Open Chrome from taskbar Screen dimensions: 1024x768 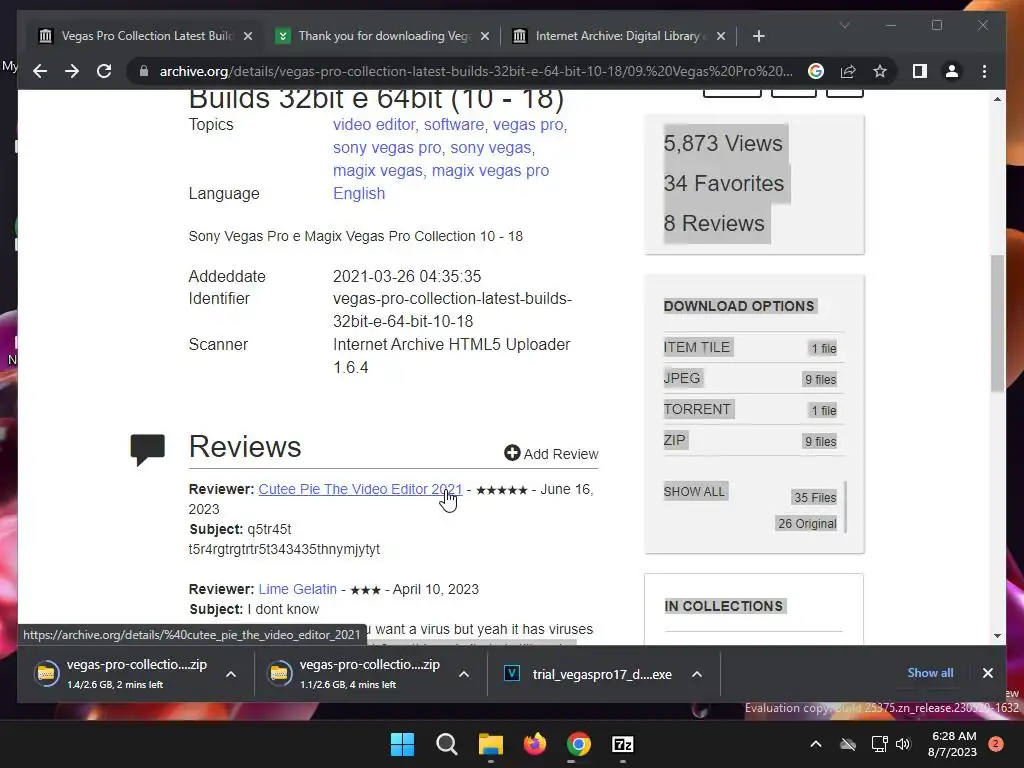tap(579, 744)
